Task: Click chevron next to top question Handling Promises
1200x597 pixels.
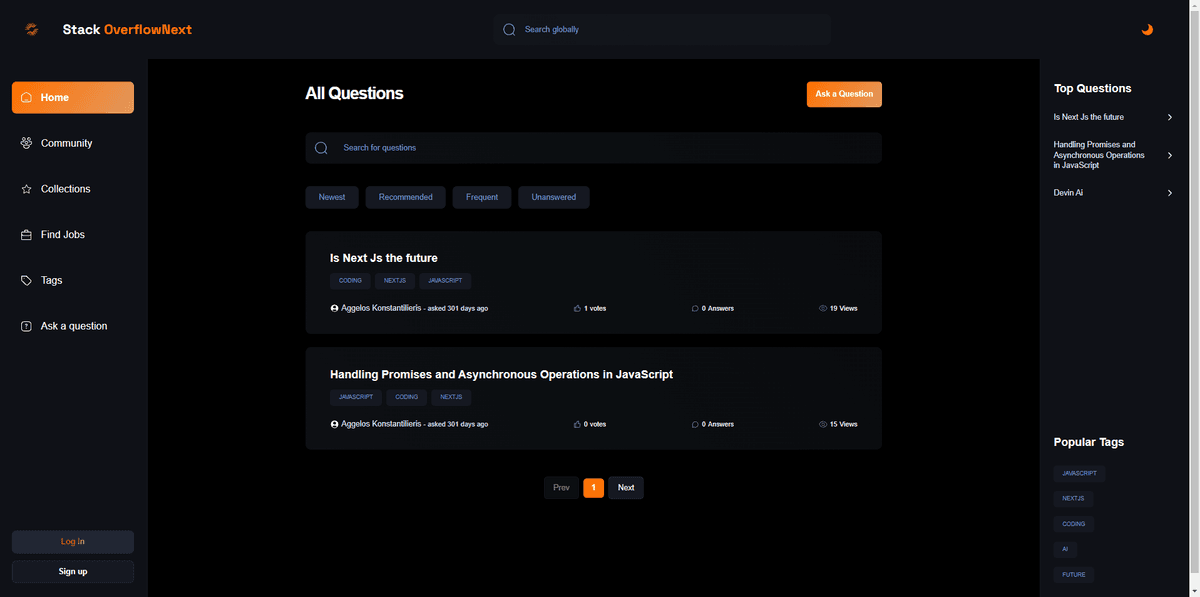Action: coord(1170,155)
